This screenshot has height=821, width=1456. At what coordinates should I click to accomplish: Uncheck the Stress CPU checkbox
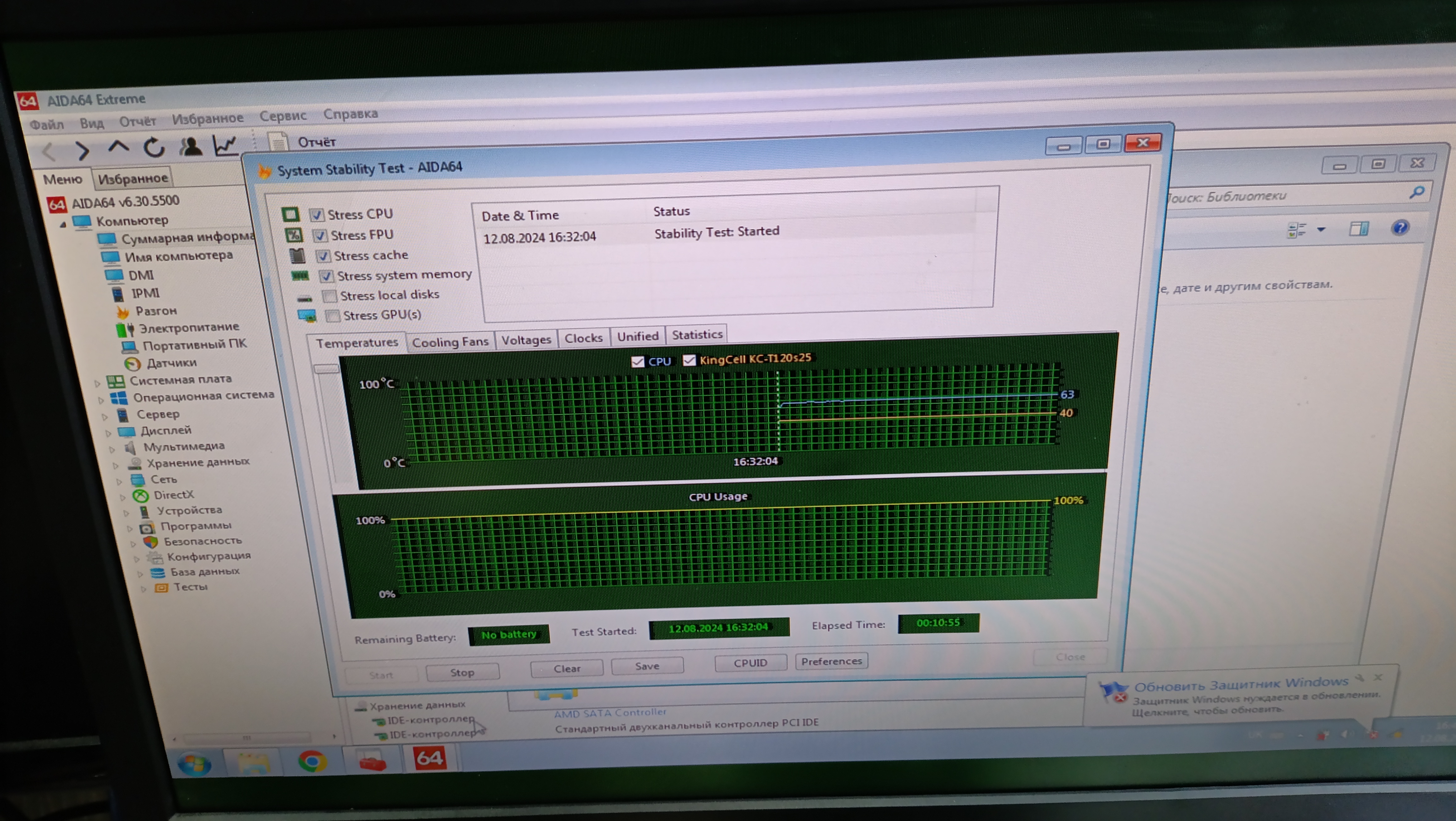tap(316, 215)
